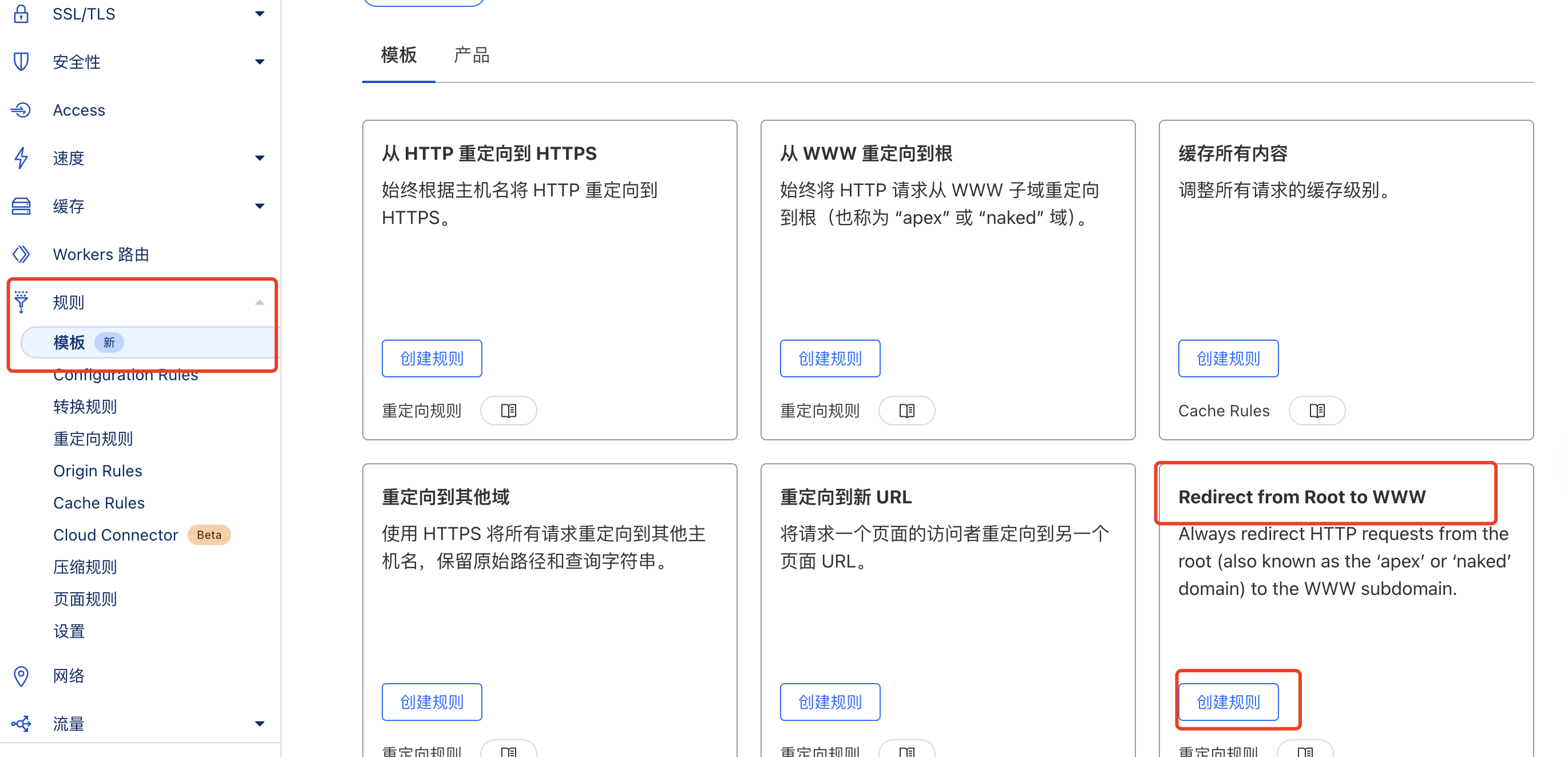This screenshot has width=1568, height=757.
Task: Open 压缩规则 in sidebar
Action: pyautogui.click(x=85, y=567)
